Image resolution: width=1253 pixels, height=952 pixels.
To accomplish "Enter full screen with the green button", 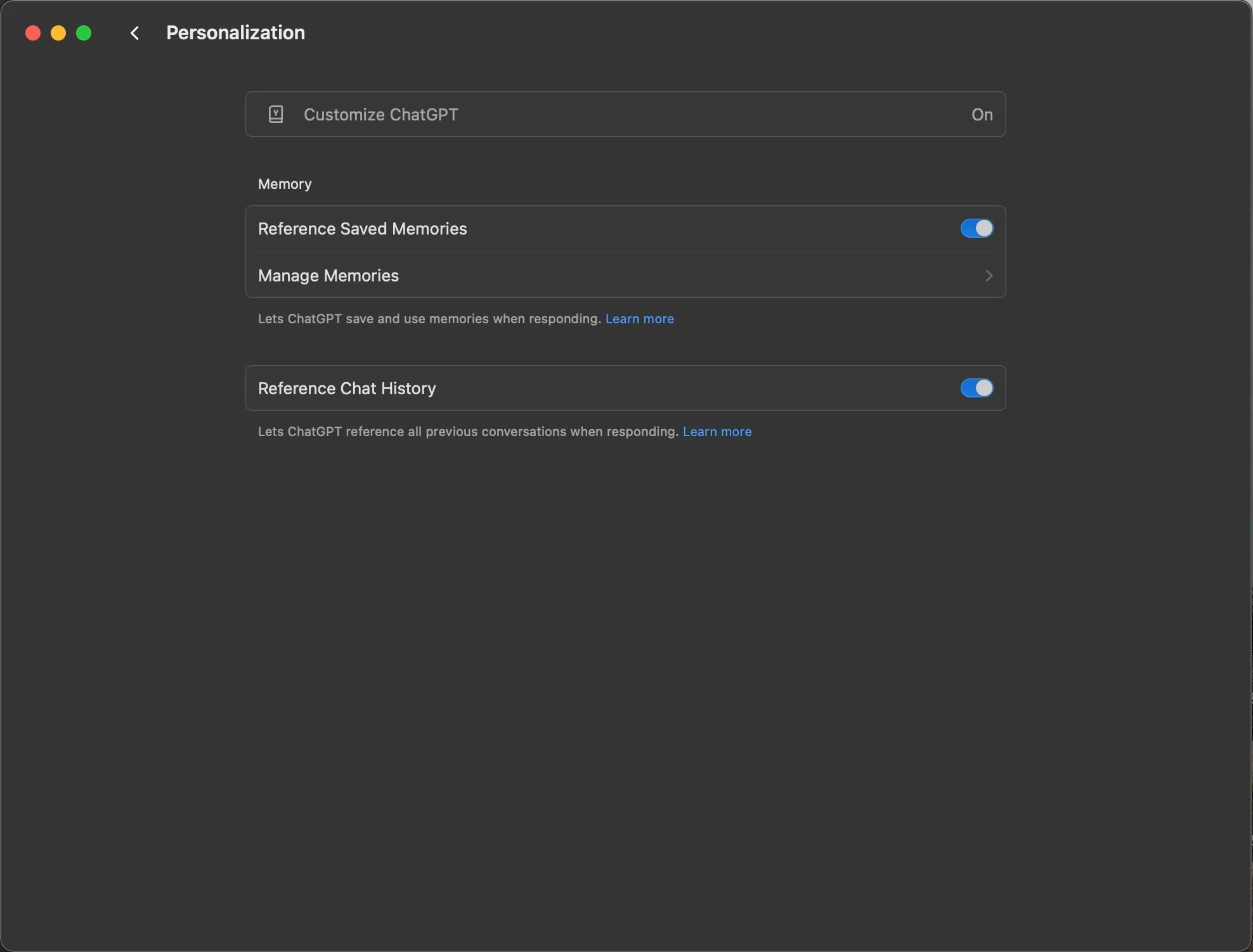I will tap(84, 33).
